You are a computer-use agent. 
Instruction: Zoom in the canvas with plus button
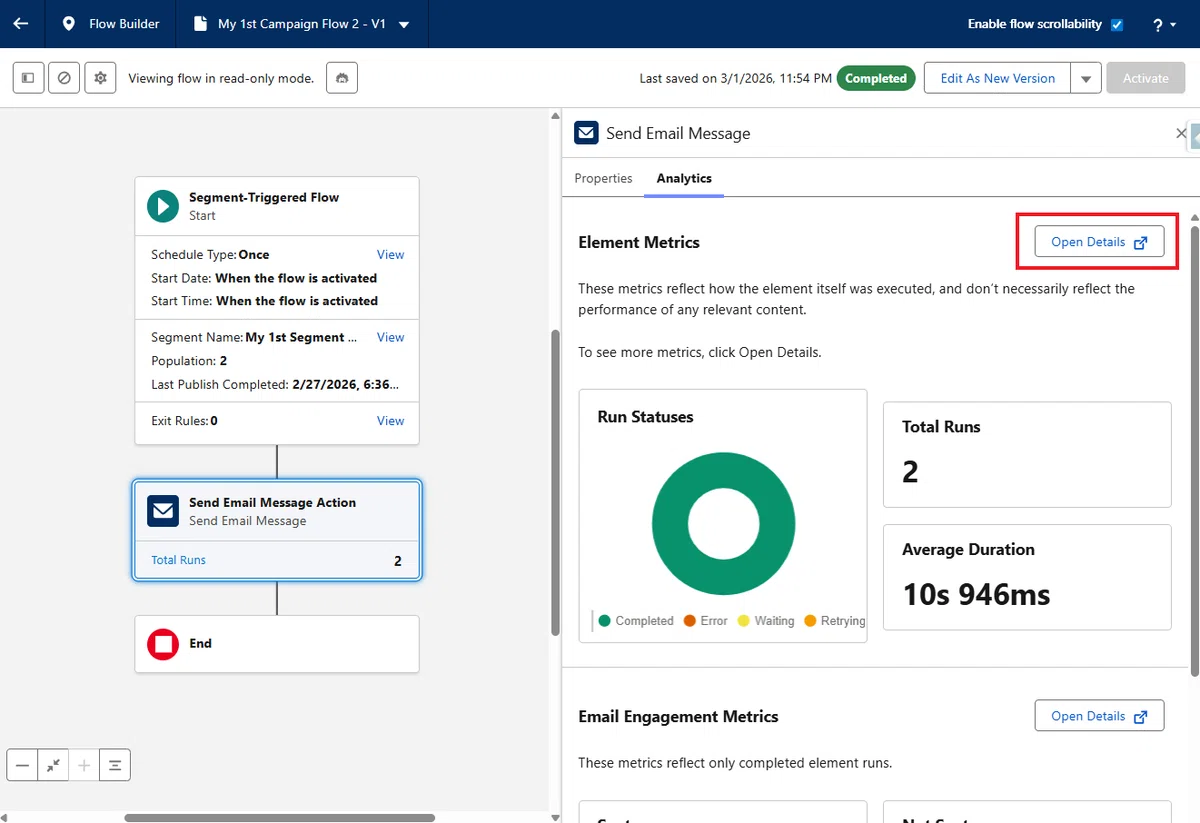(84, 765)
